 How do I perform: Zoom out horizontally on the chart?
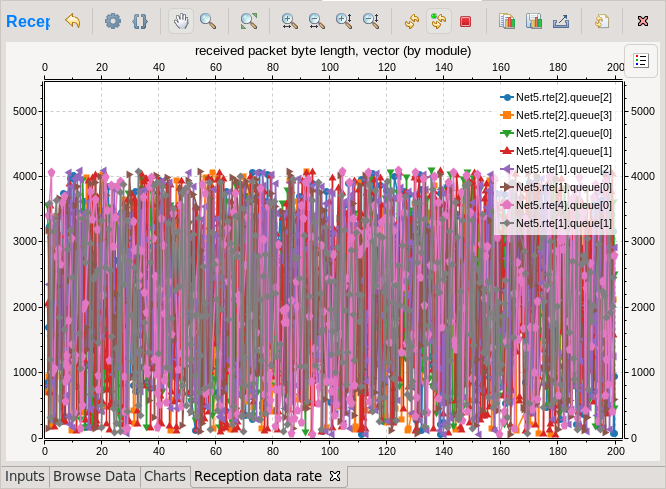click(316, 21)
